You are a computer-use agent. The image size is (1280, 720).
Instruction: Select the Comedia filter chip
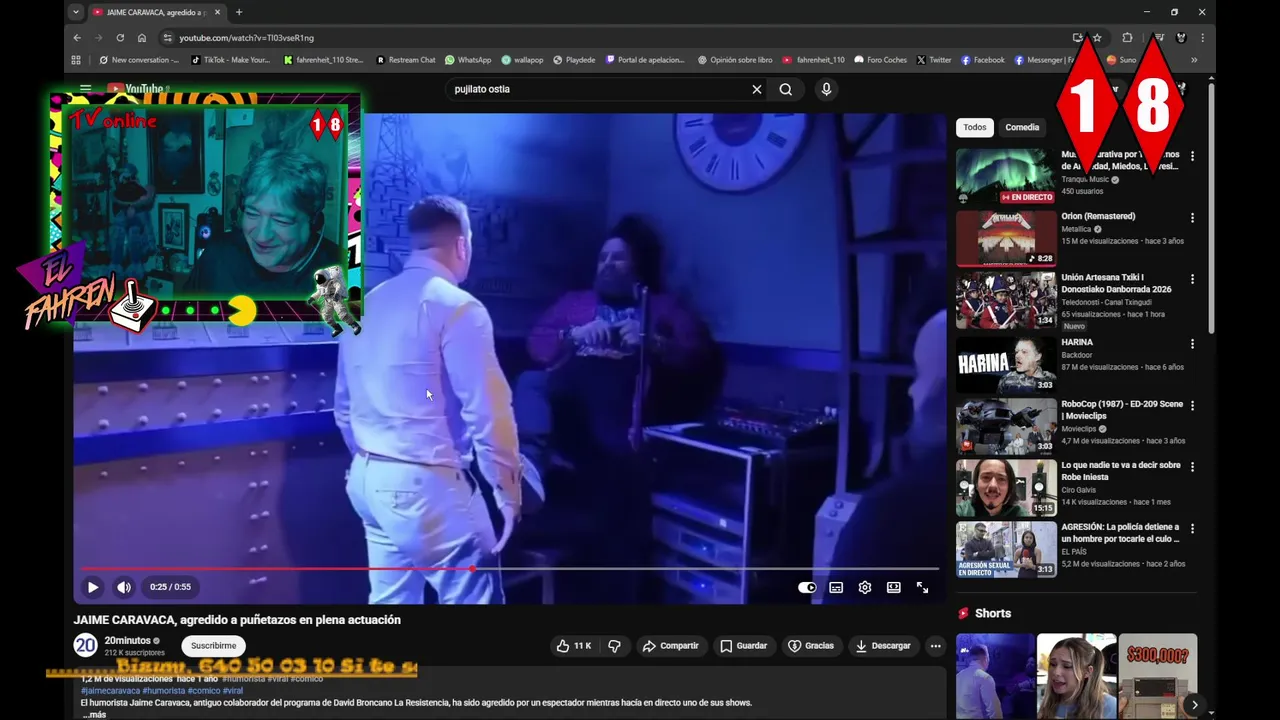pyautogui.click(x=1022, y=127)
